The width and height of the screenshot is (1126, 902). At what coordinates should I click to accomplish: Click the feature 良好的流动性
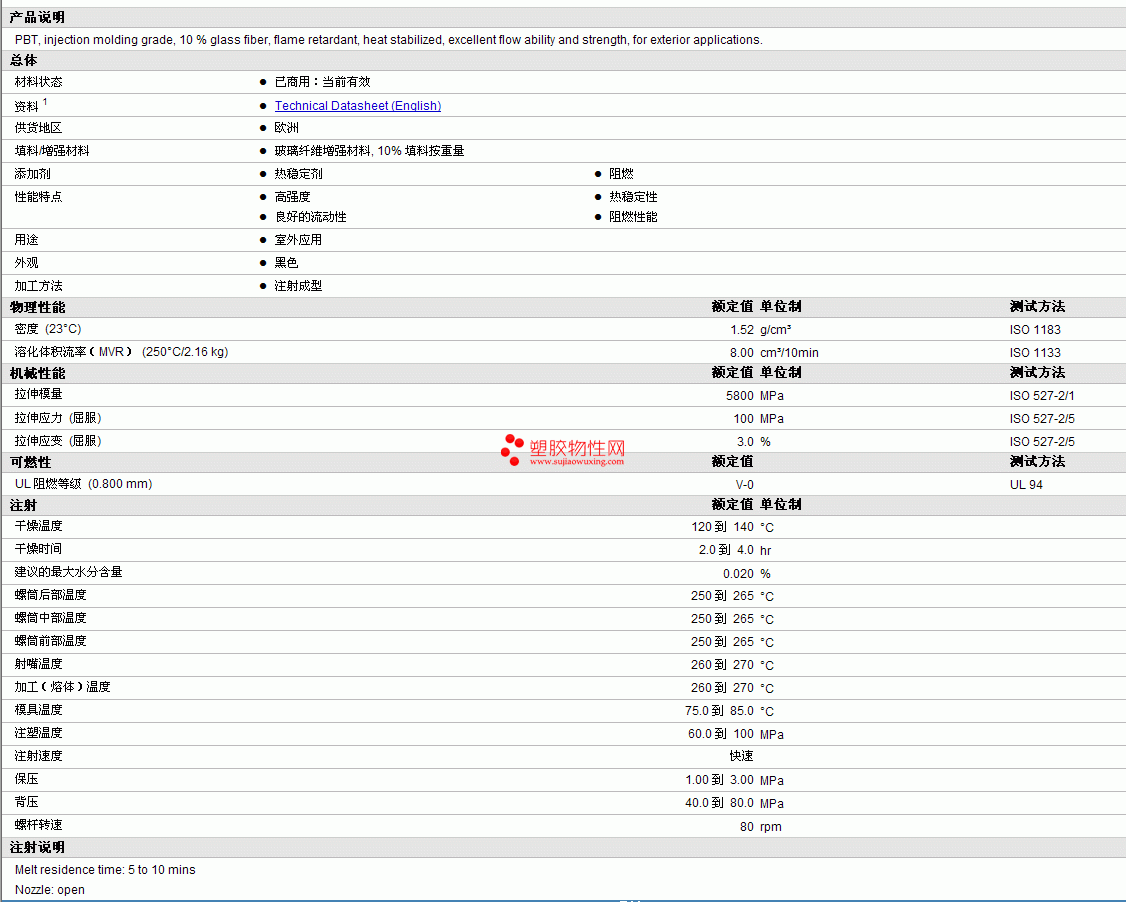[x=310, y=217]
